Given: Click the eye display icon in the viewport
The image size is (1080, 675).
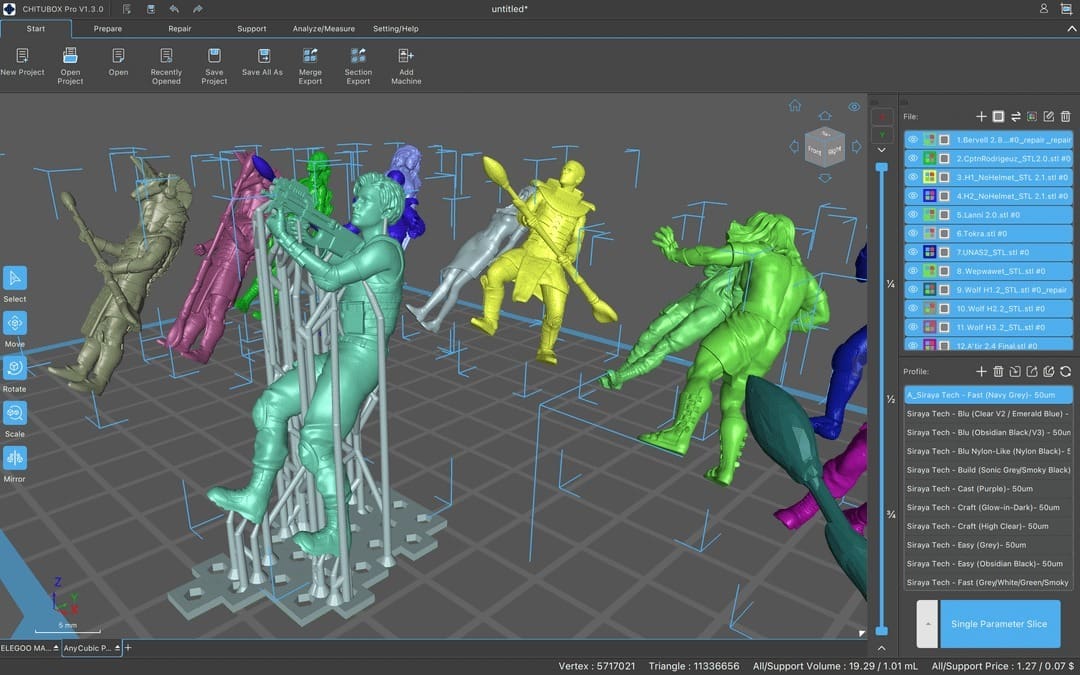Looking at the screenshot, I should pos(854,107).
